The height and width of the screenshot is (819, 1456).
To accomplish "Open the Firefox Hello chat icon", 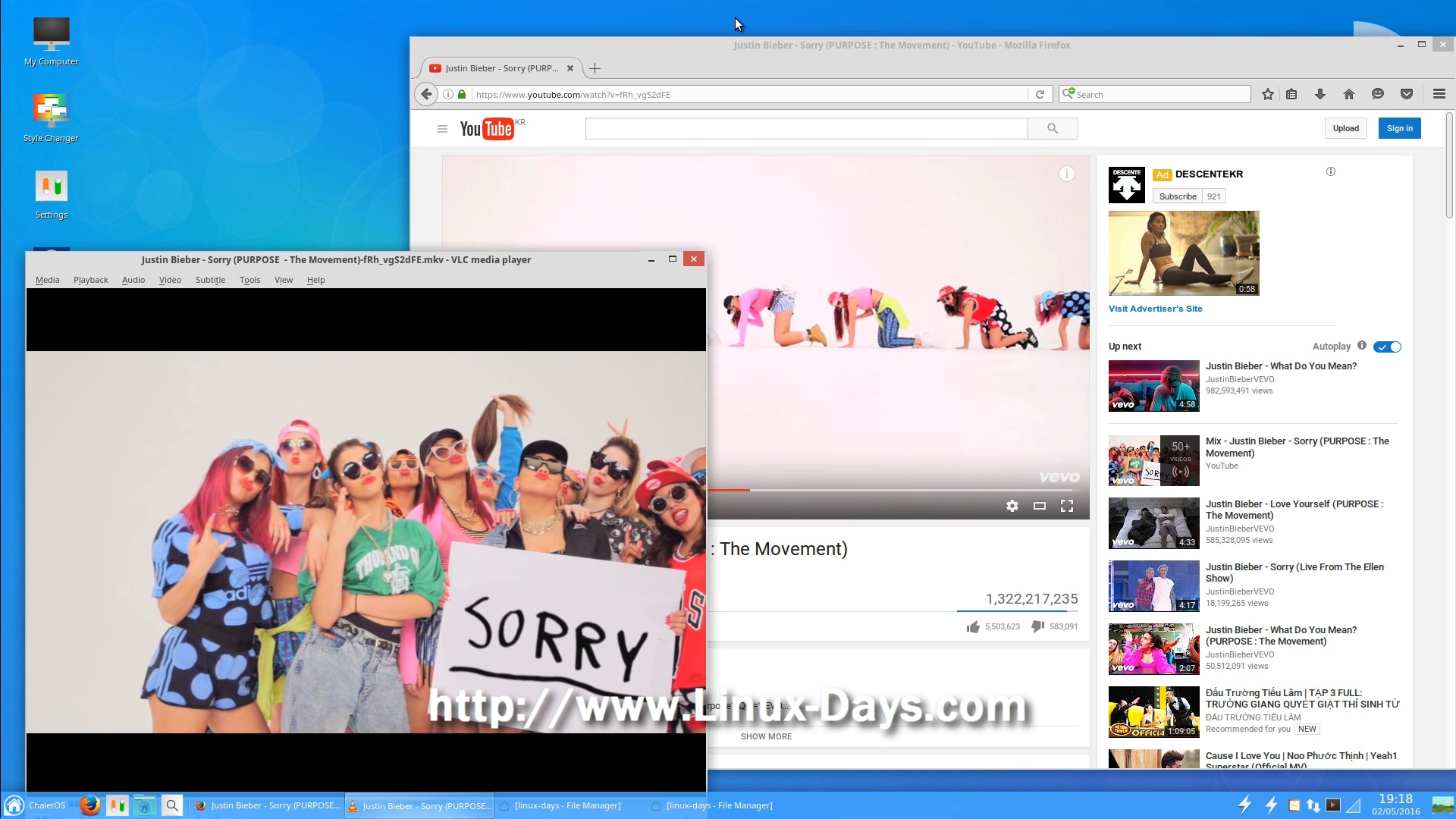I will point(1377,94).
